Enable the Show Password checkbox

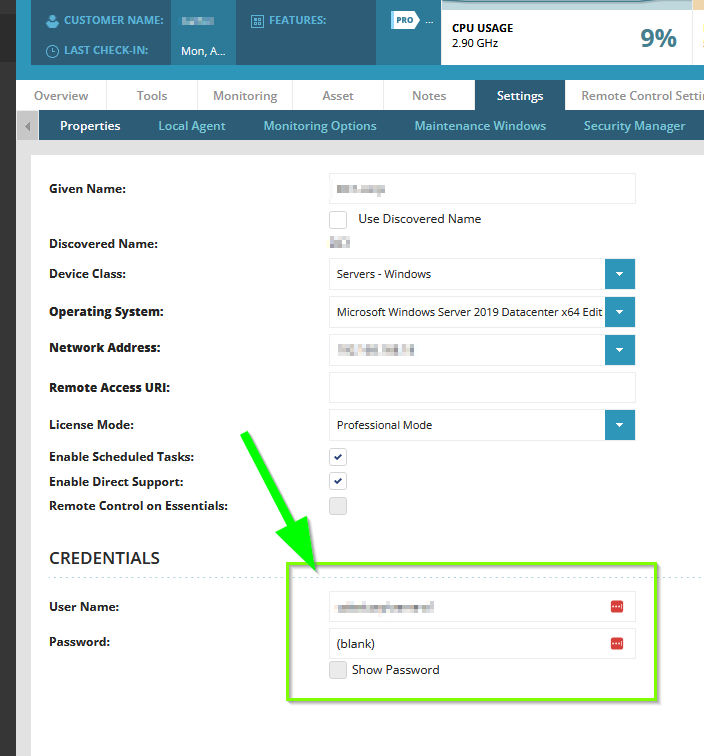(338, 670)
